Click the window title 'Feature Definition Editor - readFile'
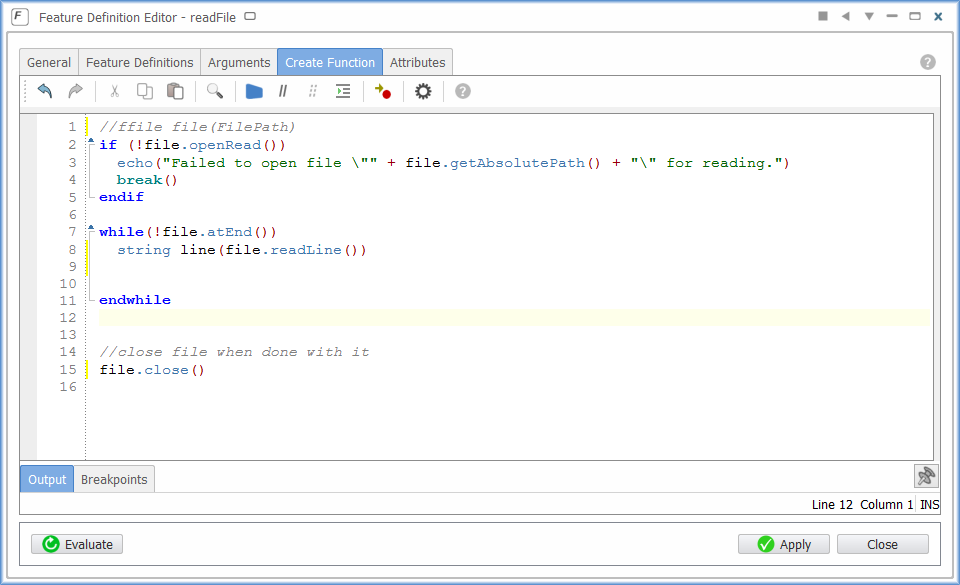 tap(137, 17)
